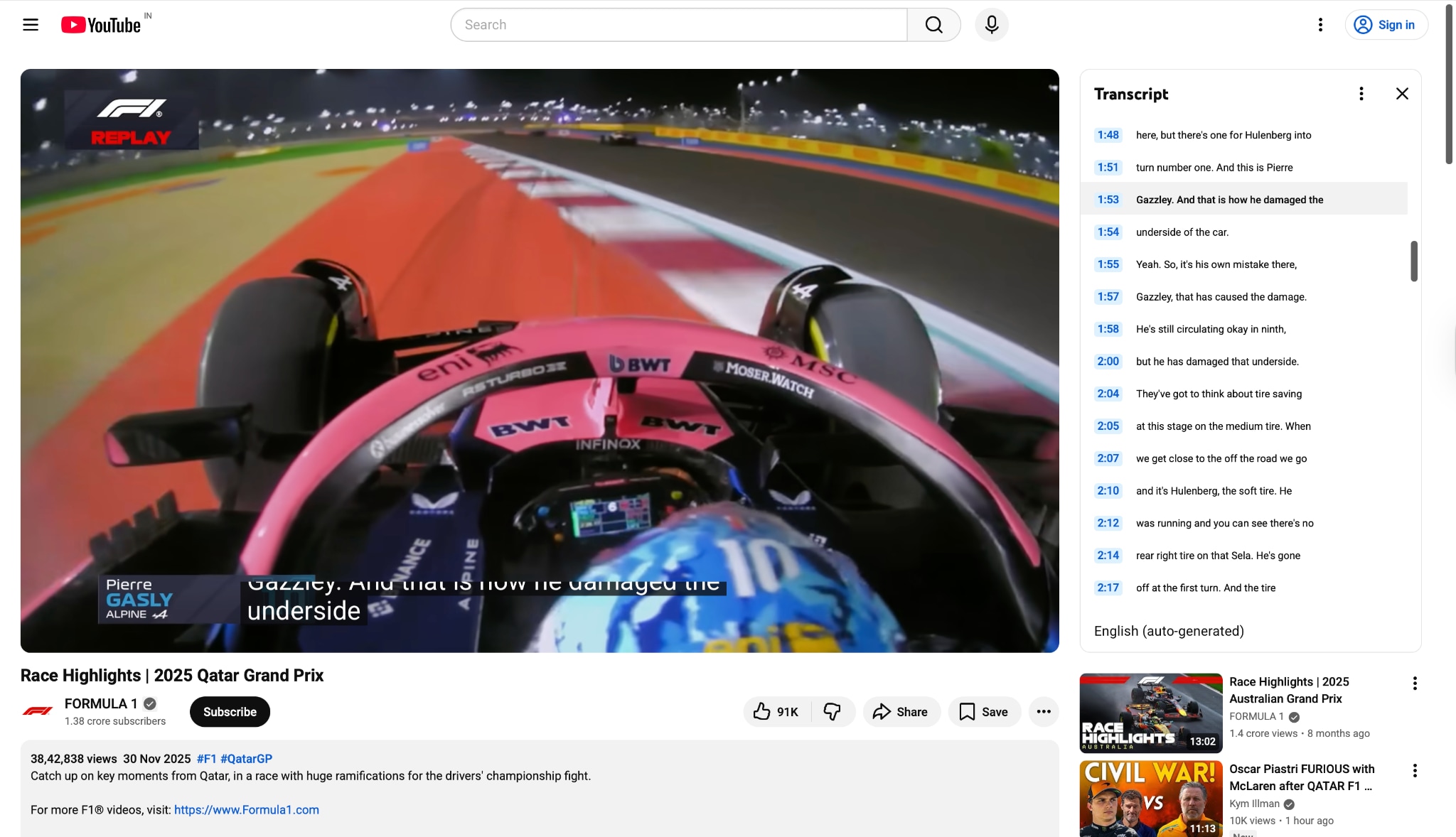Close the Transcript panel
The height and width of the screenshot is (837, 1456).
(x=1401, y=93)
